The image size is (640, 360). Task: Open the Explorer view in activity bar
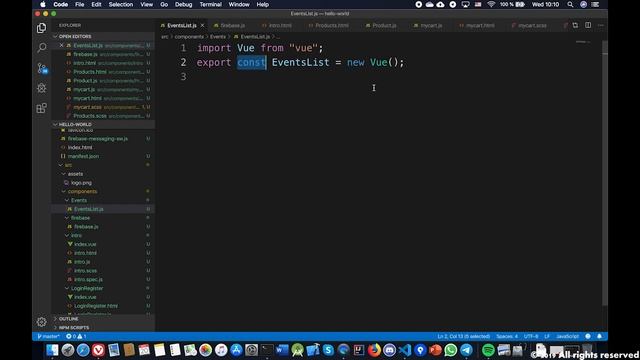click(x=41, y=28)
